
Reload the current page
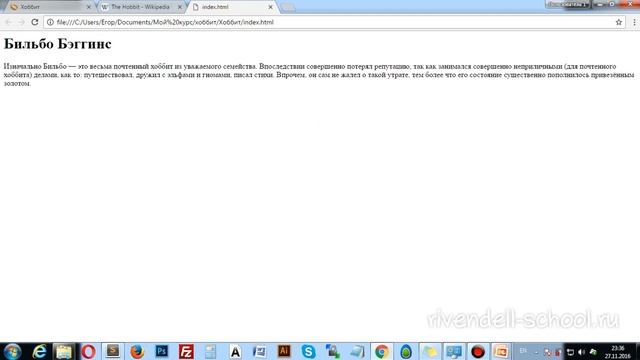click(35, 22)
